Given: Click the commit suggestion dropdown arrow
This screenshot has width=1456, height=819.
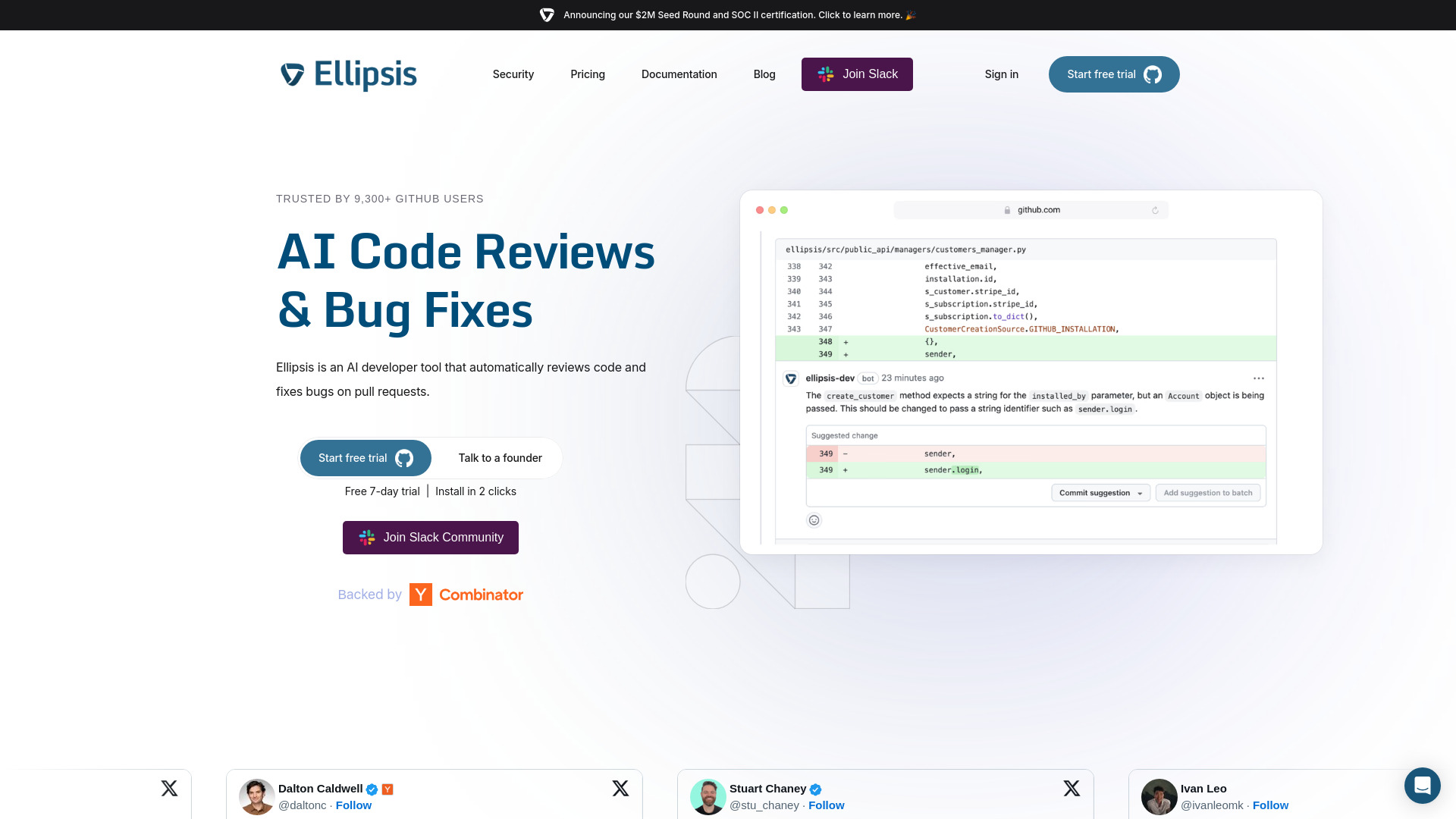Looking at the screenshot, I should [1138, 492].
